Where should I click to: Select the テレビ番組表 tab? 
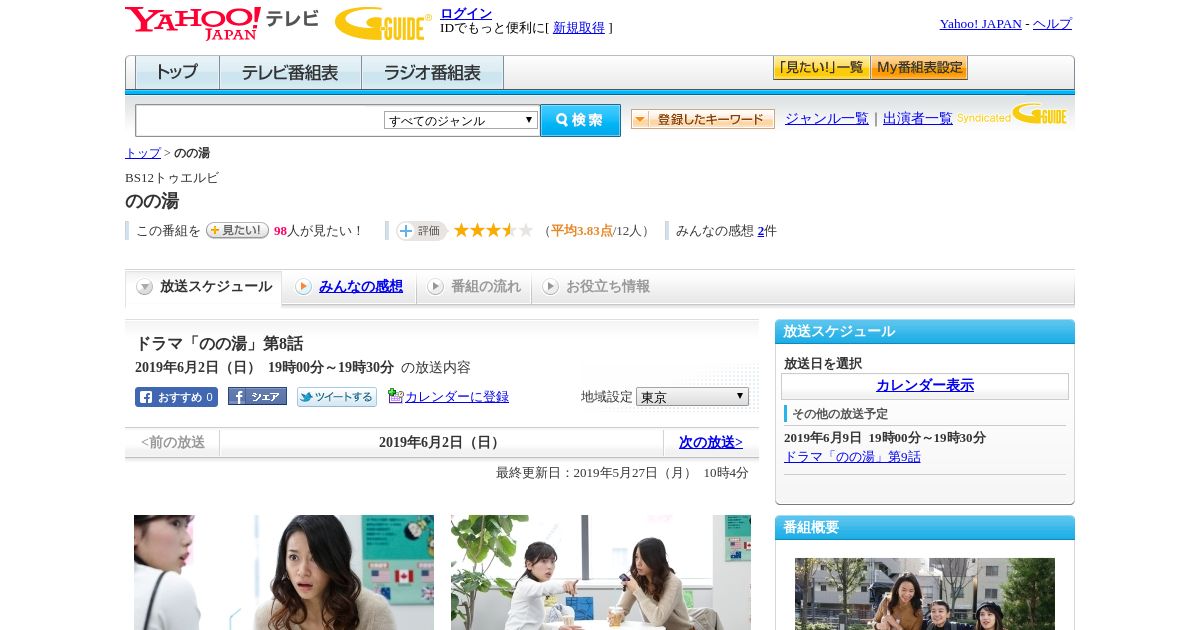pyautogui.click(x=290, y=72)
